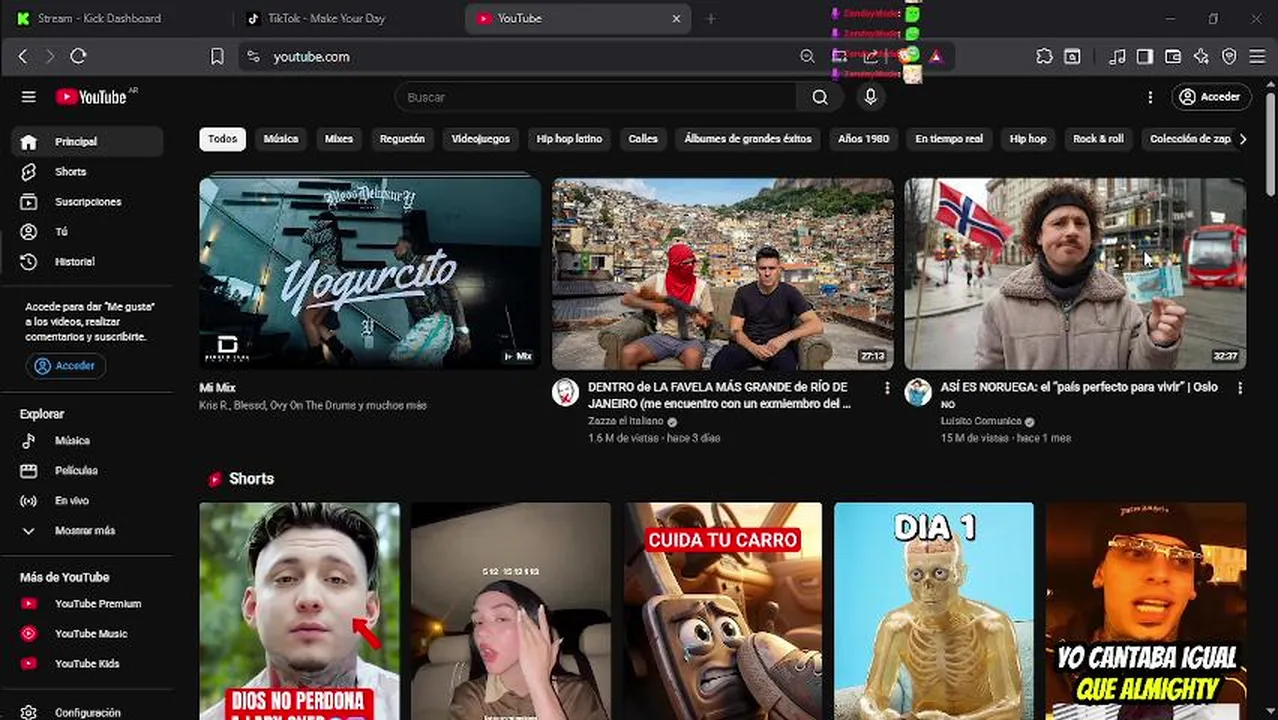Open options menu for favela video

coord(887,388)
